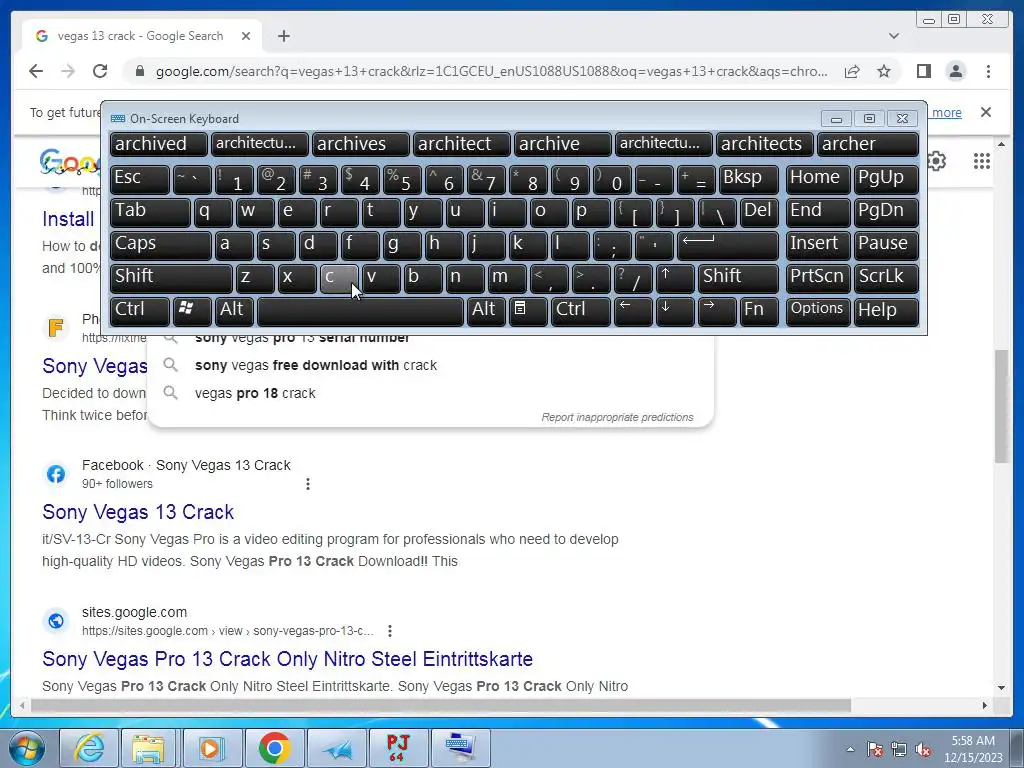Choose 'archer' word prediction

pos(868,144)
